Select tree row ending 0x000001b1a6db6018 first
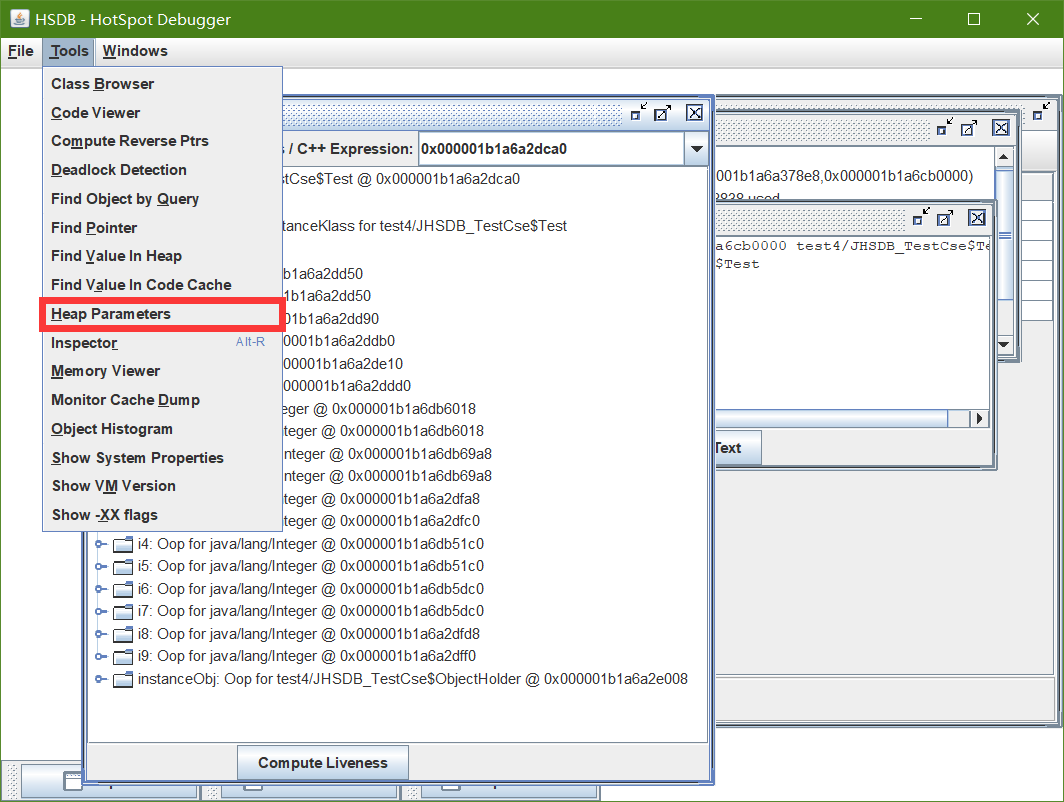The image size is (1064, 802). pyautogui.click(x=379, y=409)
